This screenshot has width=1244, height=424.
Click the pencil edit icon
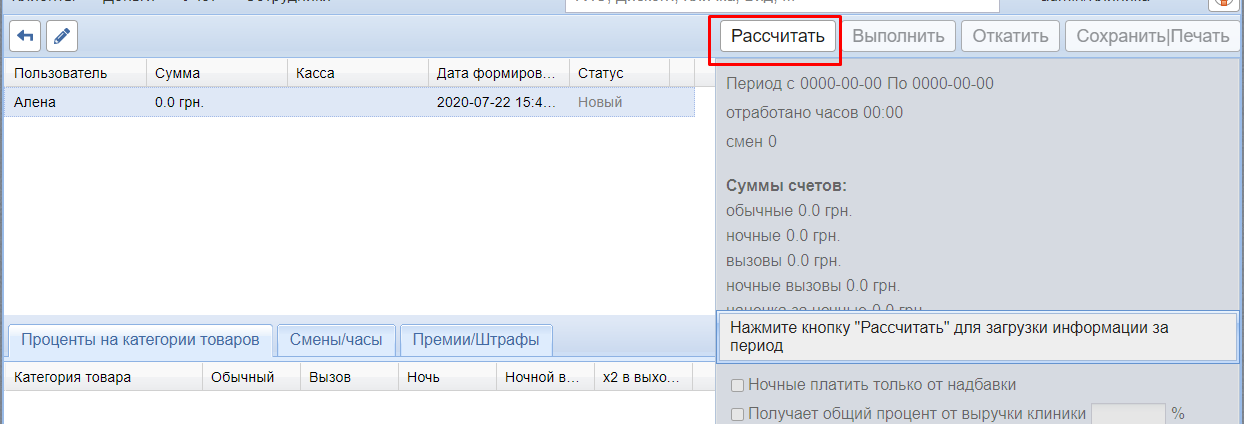(x=62, y=36)
